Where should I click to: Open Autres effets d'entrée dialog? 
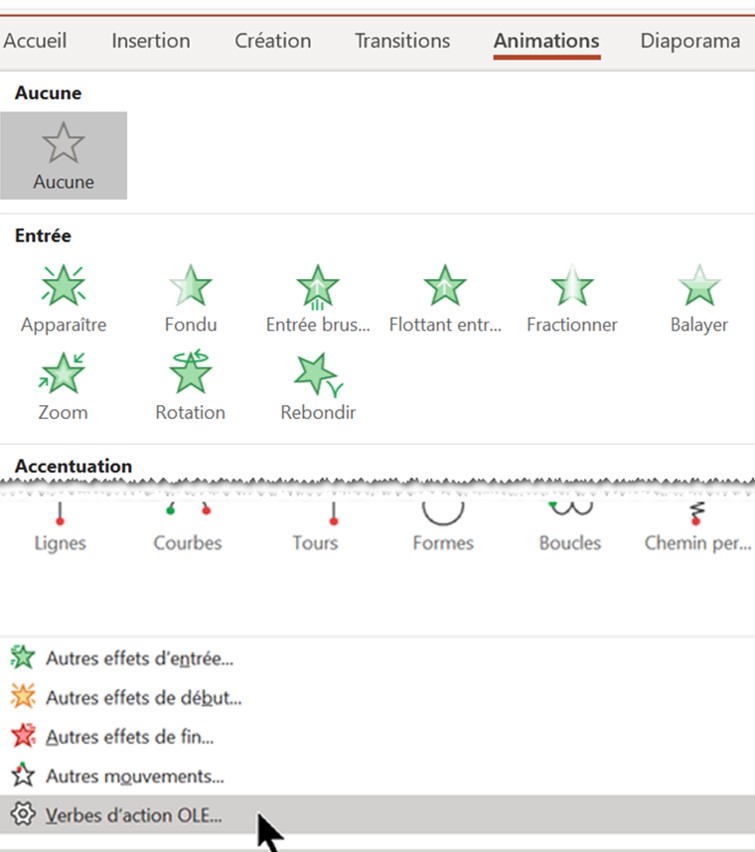click(x=139, y=658)
